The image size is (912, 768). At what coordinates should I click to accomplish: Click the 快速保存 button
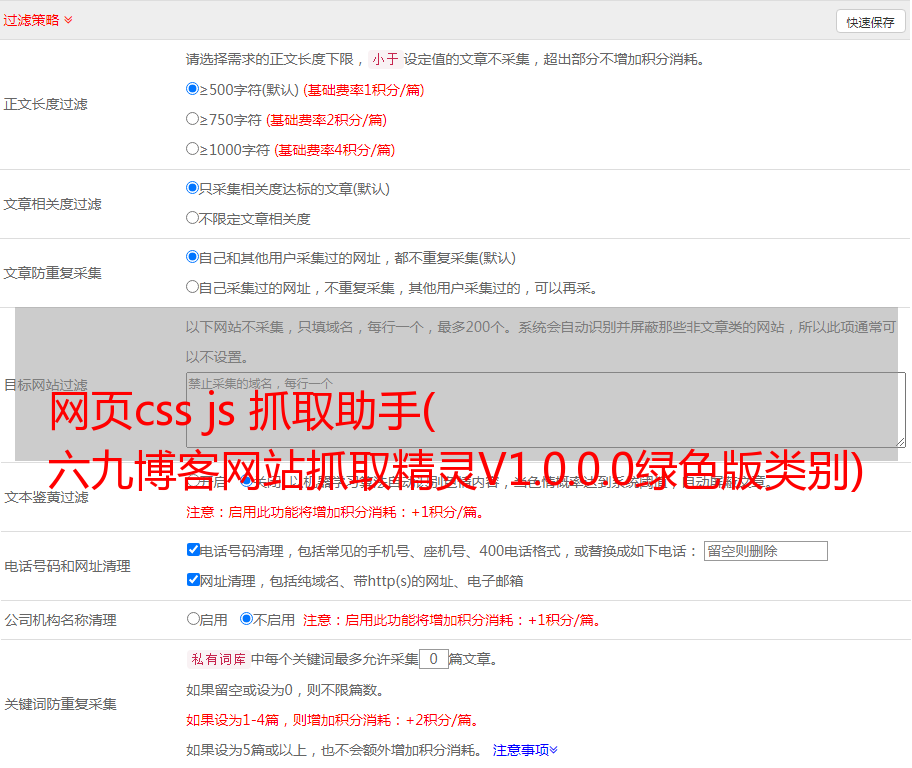[870, 22]
